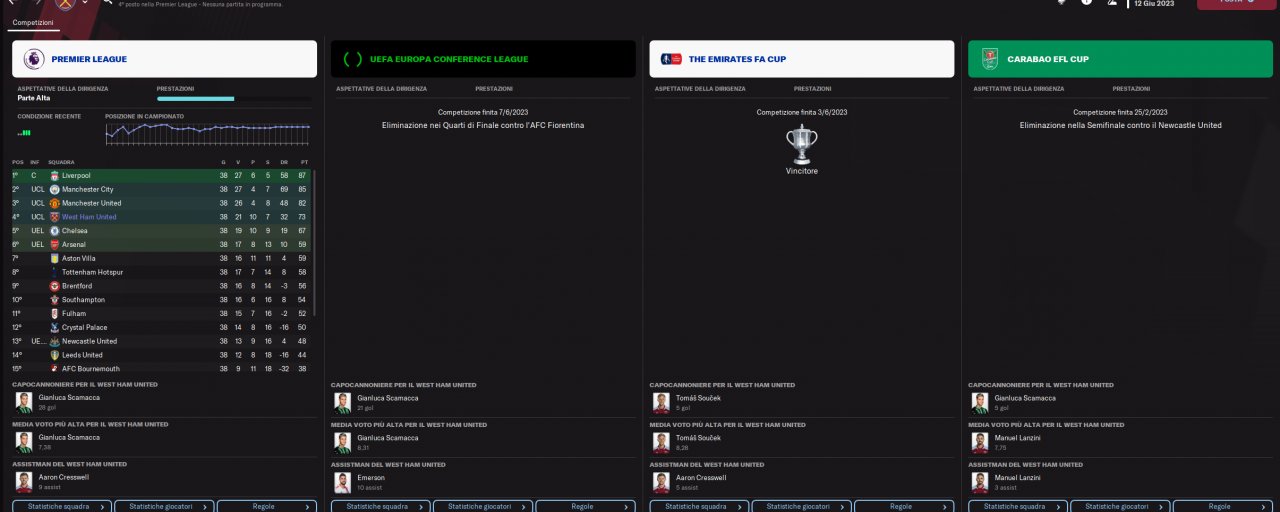Click Statistiche giocatori under Premier League
The width and height of the screenshot is (1280, 512).
pyautogui.click(x=165, y=506)
